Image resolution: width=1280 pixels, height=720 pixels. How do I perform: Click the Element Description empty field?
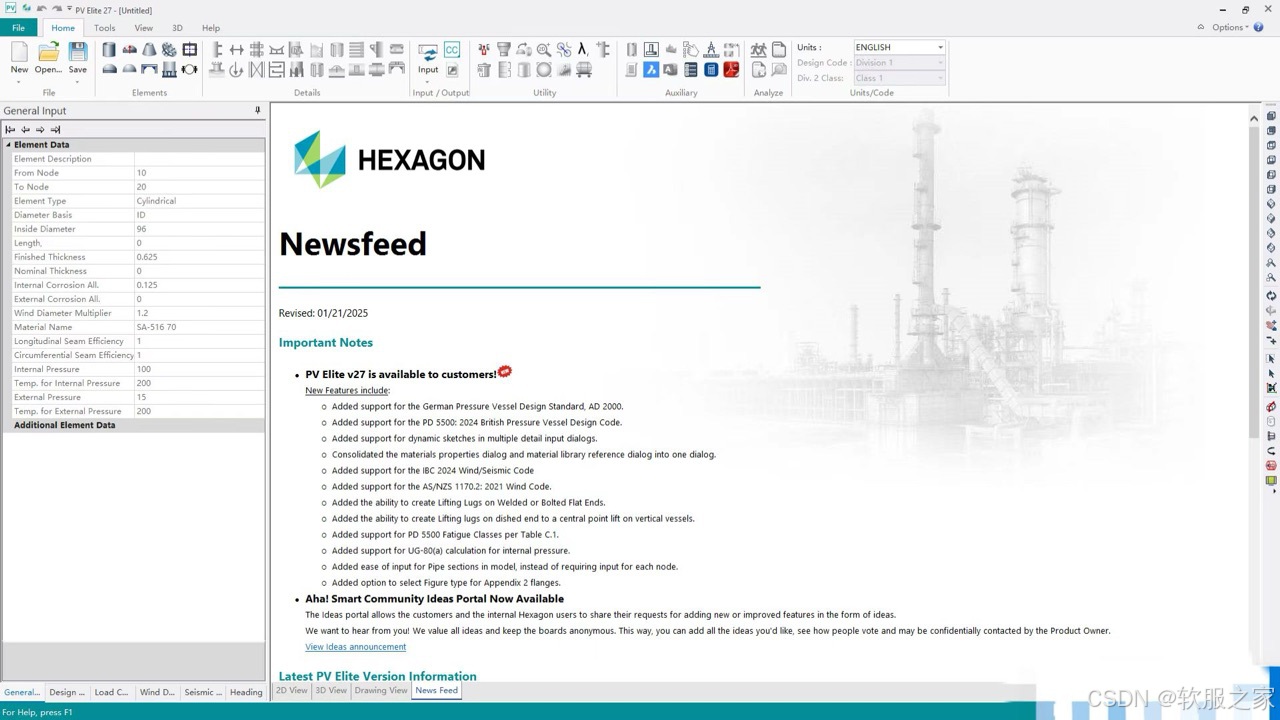tap(199, 159)
